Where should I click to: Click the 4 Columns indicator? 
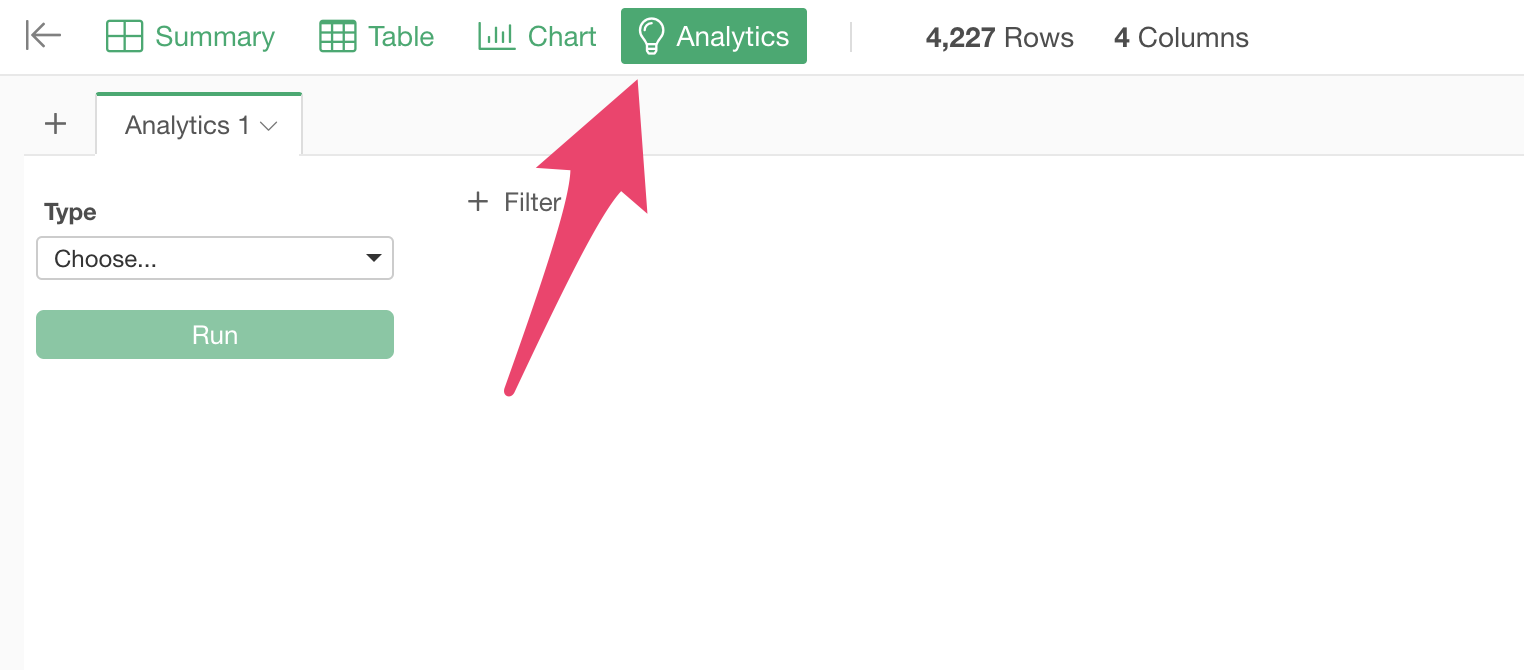pos(1181,38)
